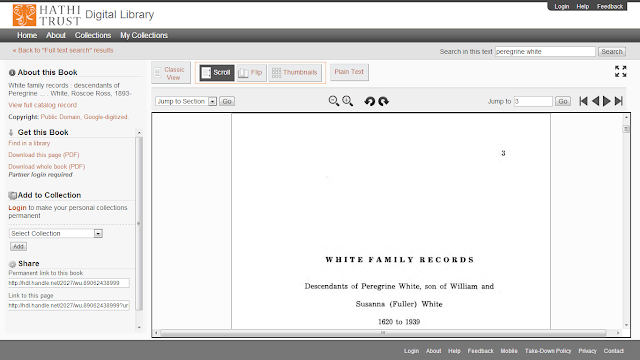Go to the first page
Screen dimensions: 640x360
pos(583,101)
